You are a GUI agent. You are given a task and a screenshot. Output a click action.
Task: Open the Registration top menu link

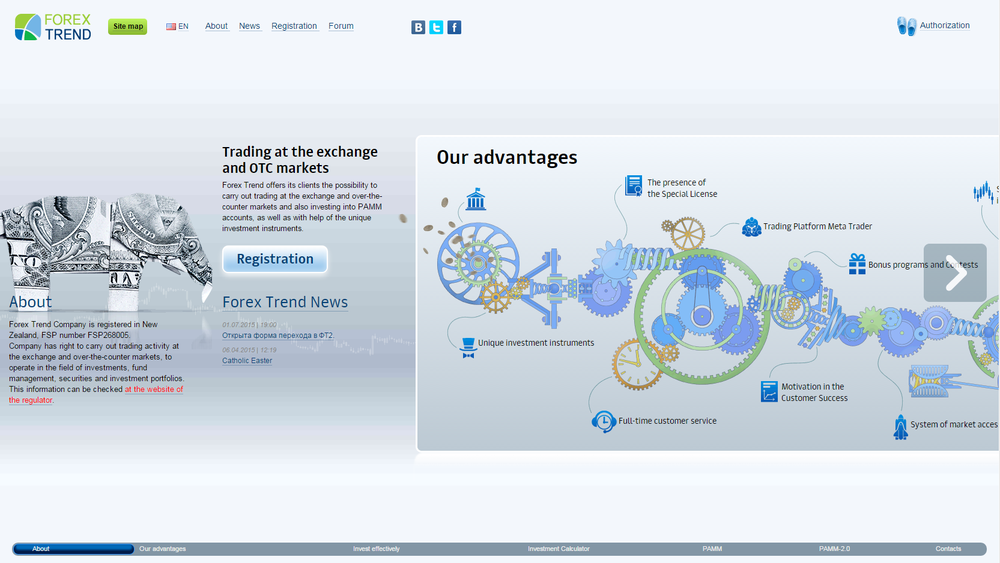tap(294, 26)
